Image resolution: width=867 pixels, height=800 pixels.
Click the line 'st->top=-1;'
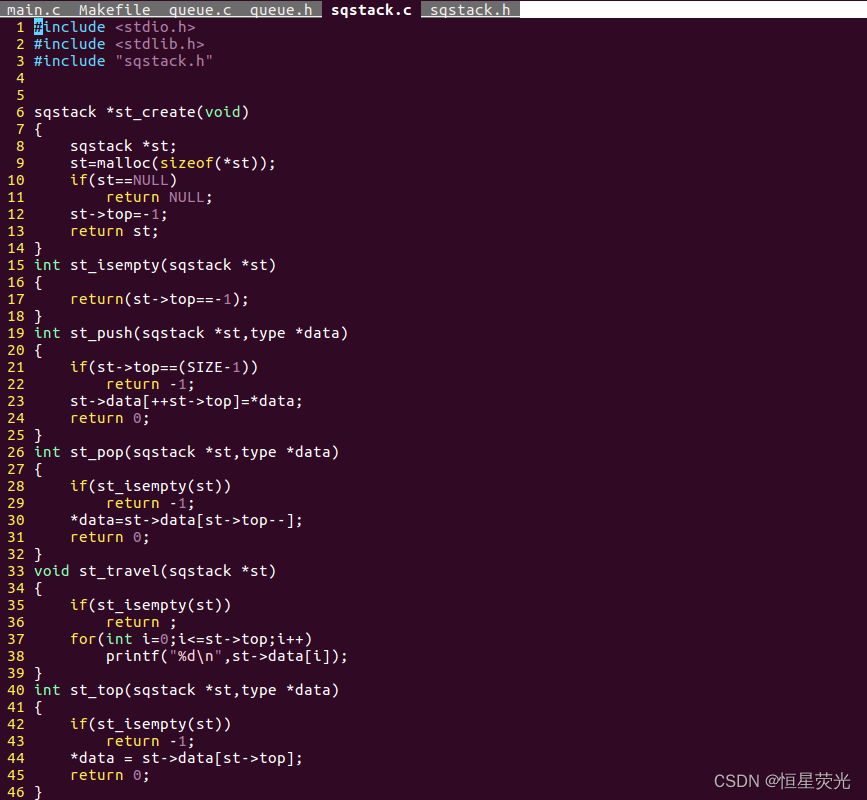point(119,214)
